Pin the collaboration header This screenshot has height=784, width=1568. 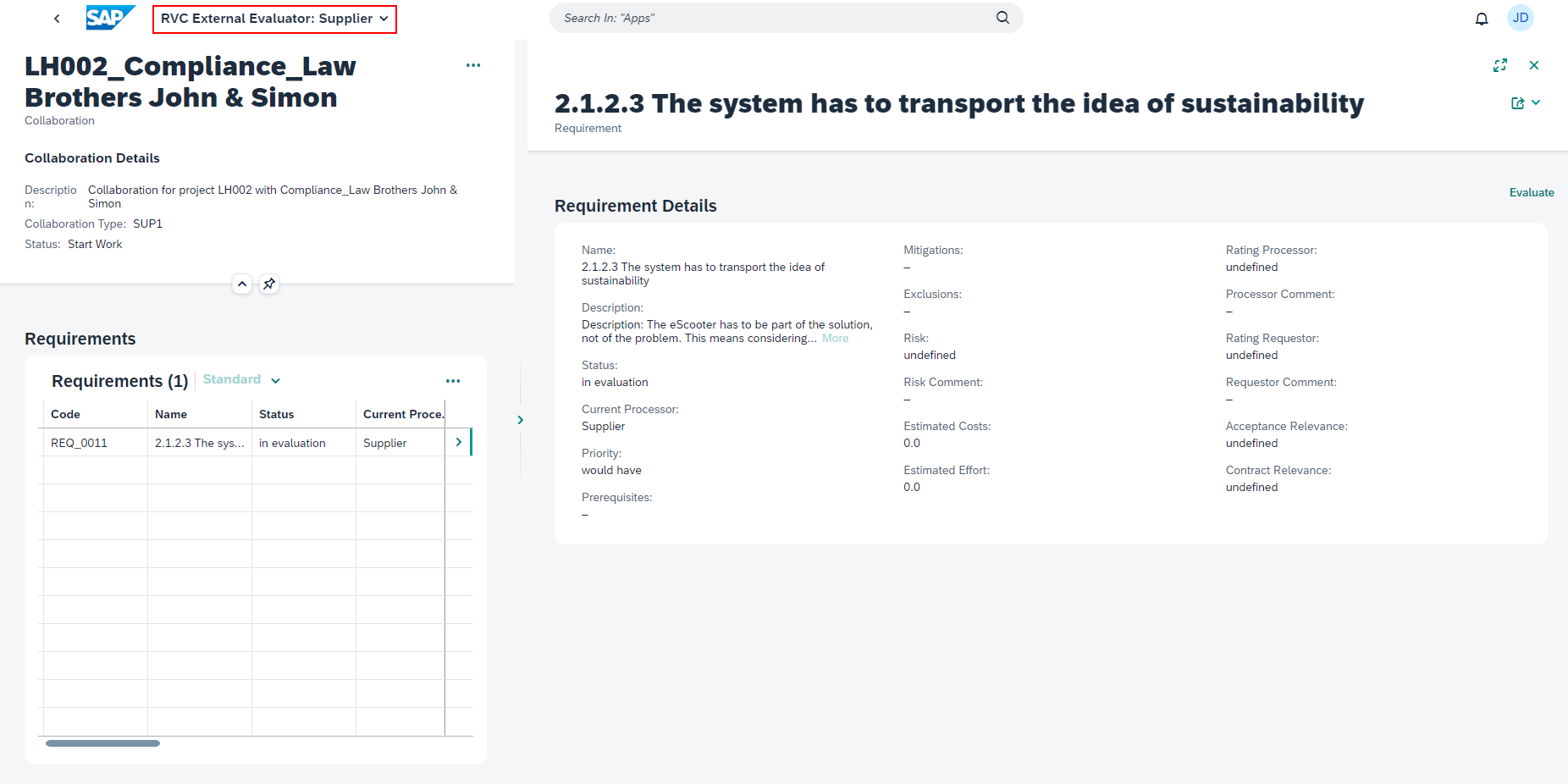269,284
